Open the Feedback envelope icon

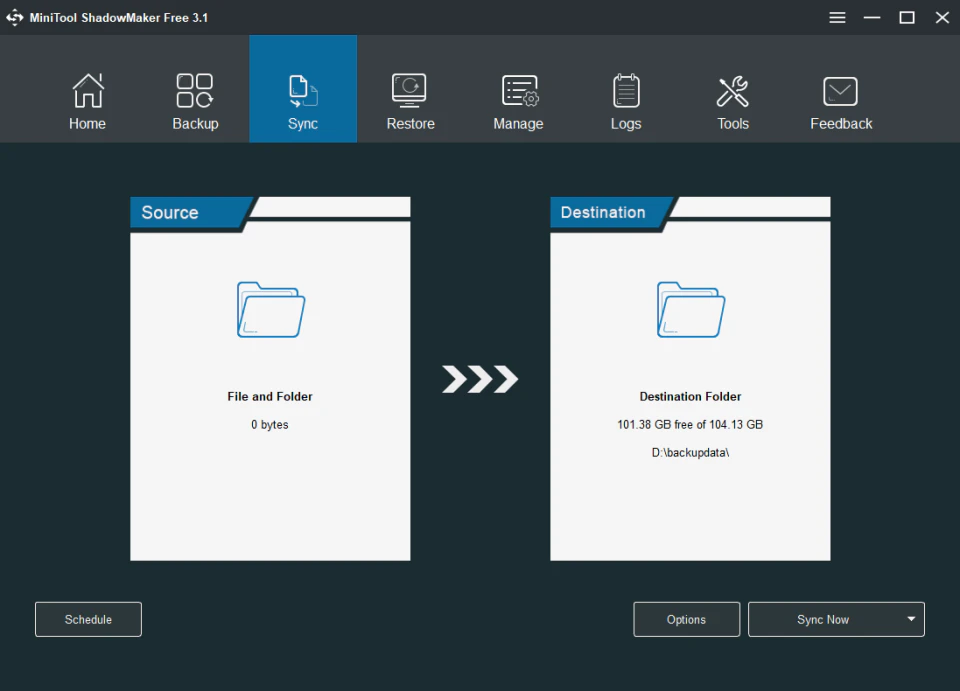coord(841,89)
